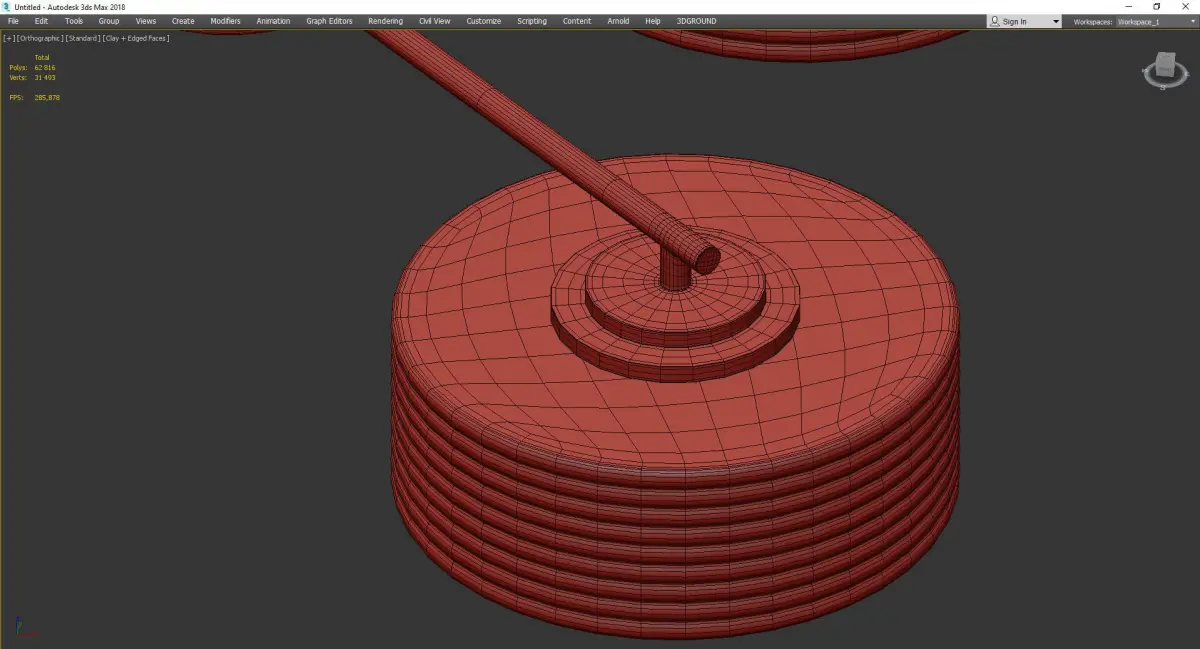Image resolution: width=1200 pixels, height=649 pixels.
Task: Open the Help menu
Action: tap(653, 21)
